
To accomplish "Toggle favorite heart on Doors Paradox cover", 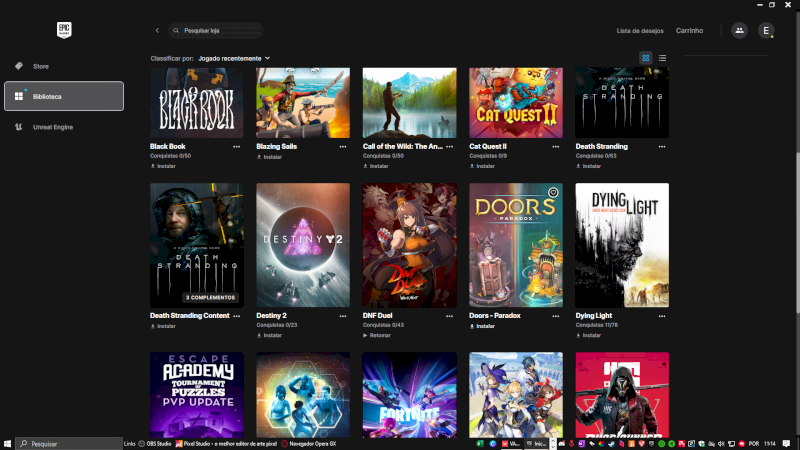I will [553, 192].
